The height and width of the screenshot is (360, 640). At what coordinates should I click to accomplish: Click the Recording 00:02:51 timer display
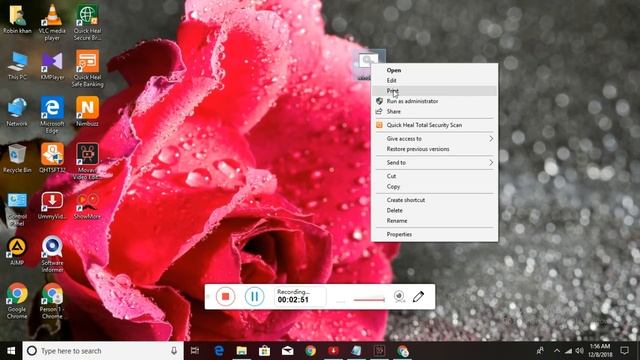(x=300, y=296)
